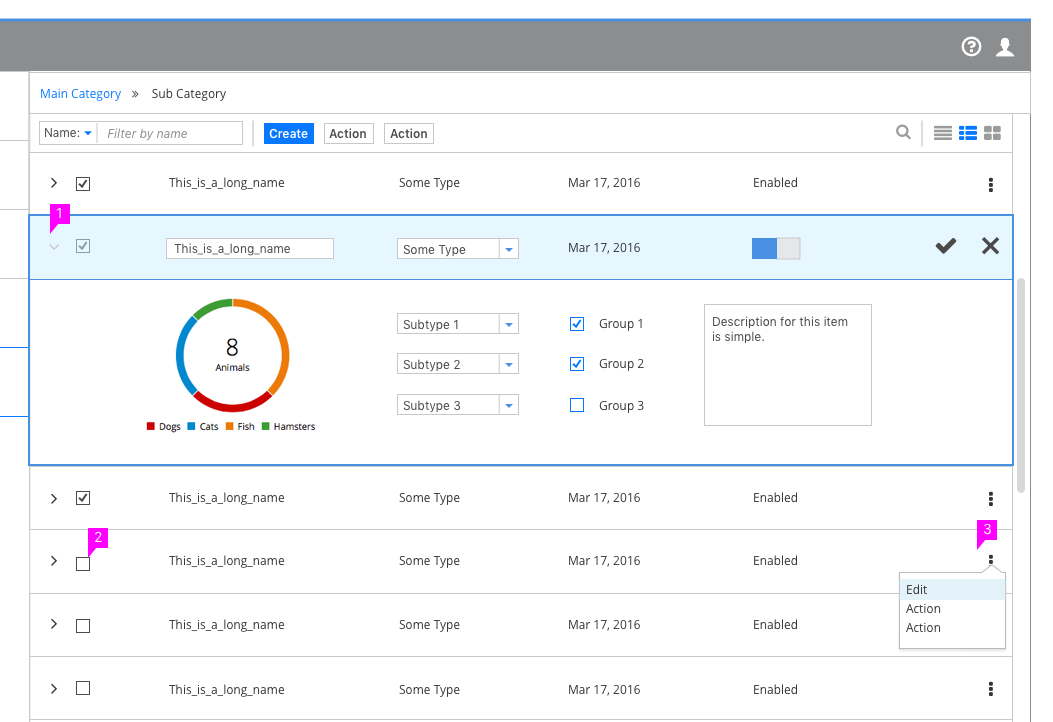
Task: Click kebab icon above the Edit menu
Action: coord(991,559)
